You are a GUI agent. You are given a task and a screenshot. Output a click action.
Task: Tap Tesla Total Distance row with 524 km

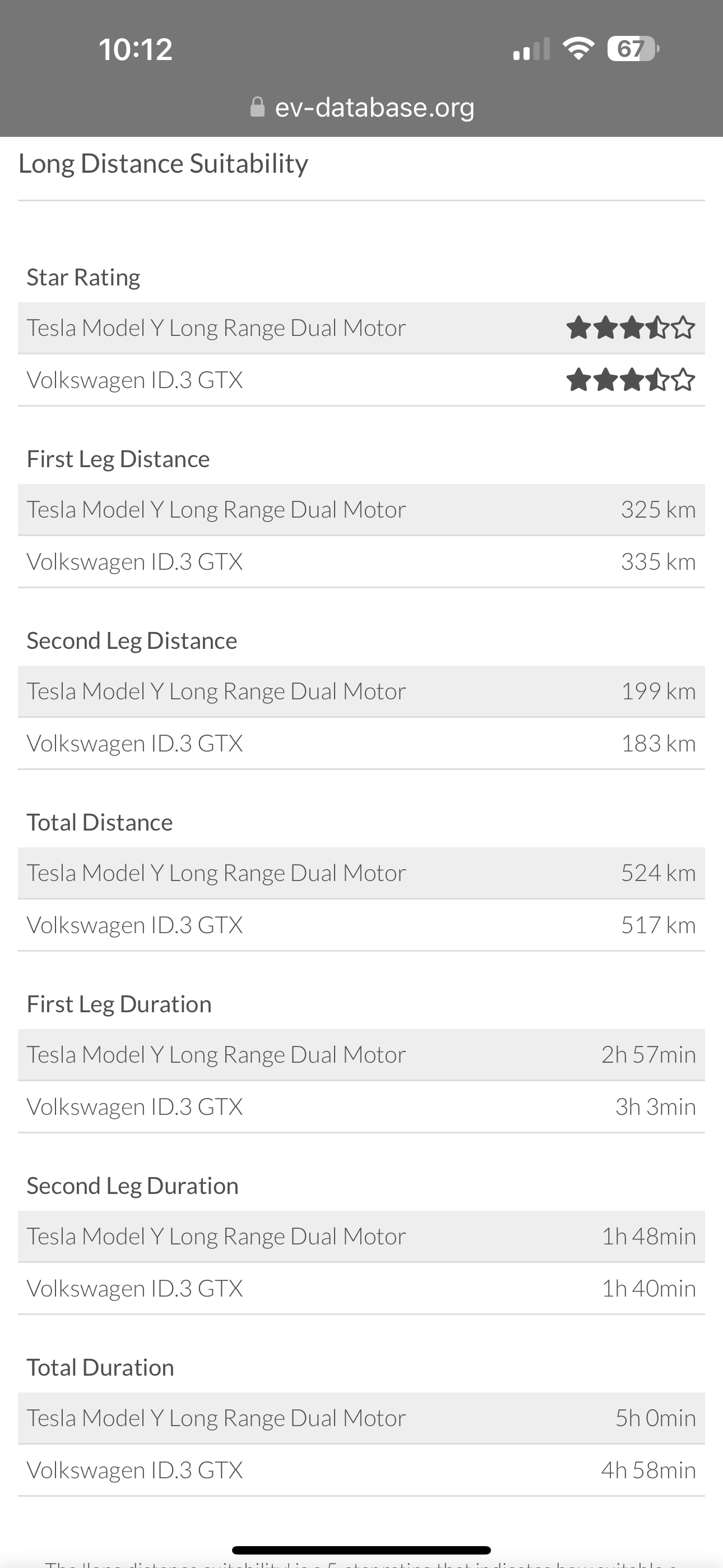pyautogui.click(x=361, y=873)
